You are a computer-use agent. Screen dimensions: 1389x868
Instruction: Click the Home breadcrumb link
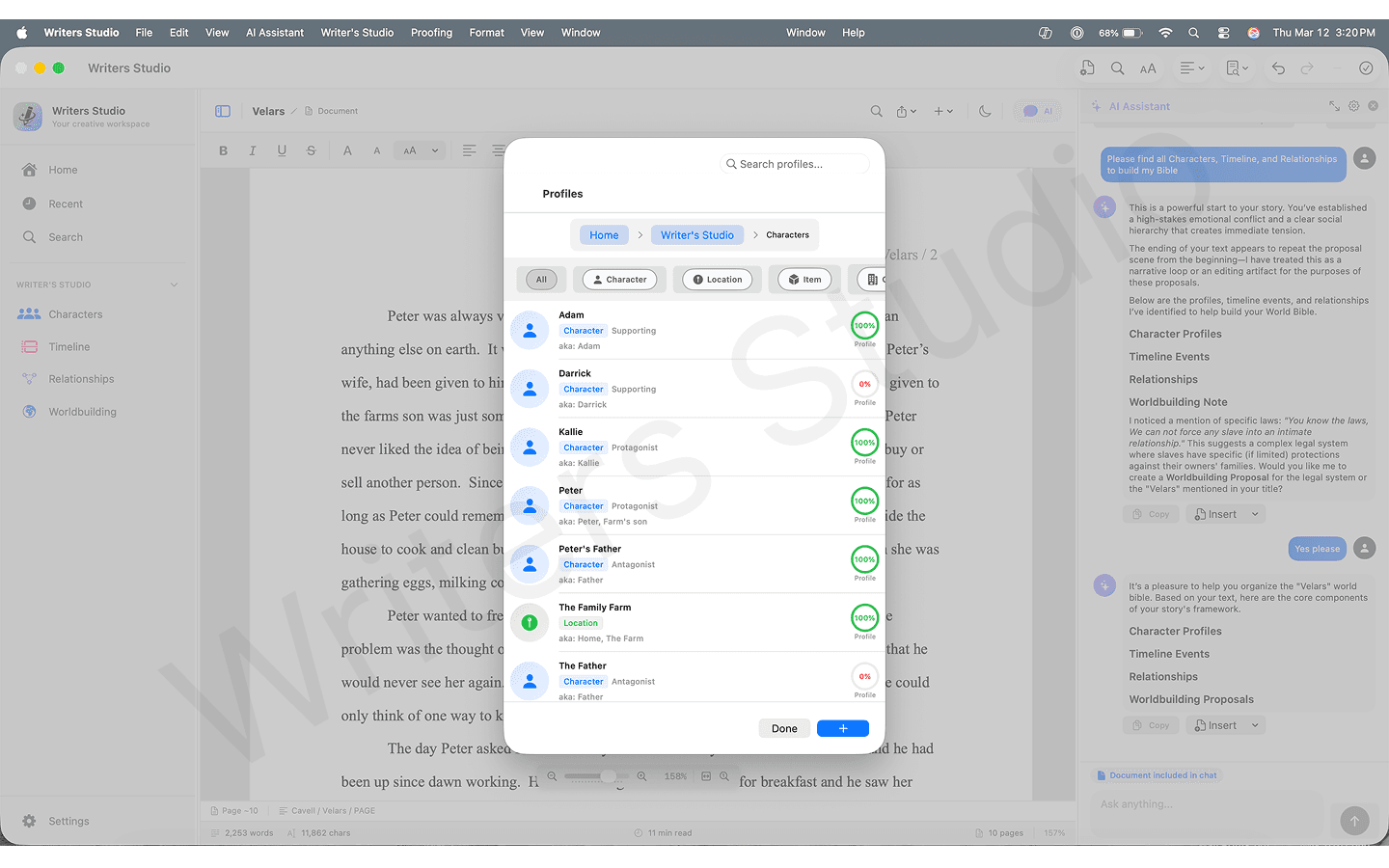pos(604,235)
